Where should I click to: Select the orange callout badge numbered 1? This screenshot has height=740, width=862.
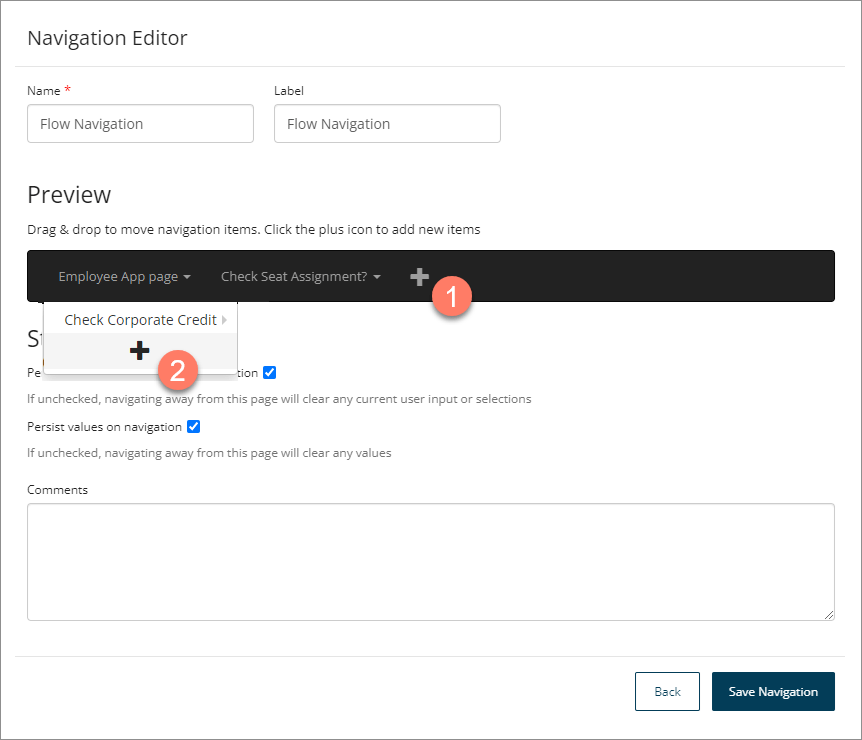(451, 296)
